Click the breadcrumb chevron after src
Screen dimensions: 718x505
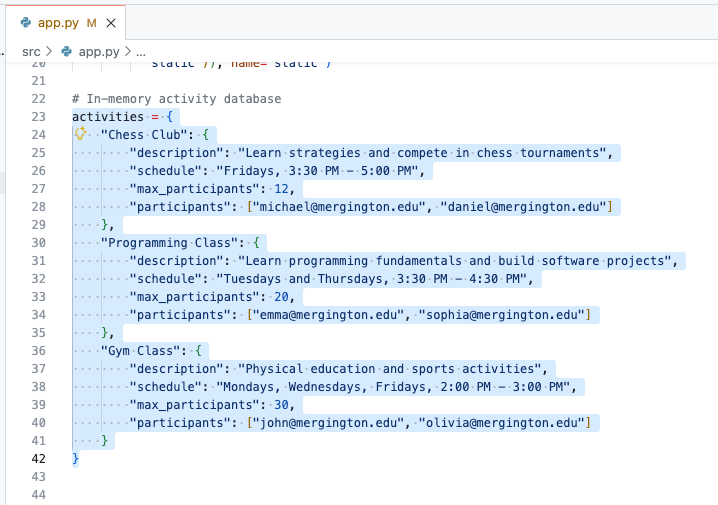tap(49, 52)
